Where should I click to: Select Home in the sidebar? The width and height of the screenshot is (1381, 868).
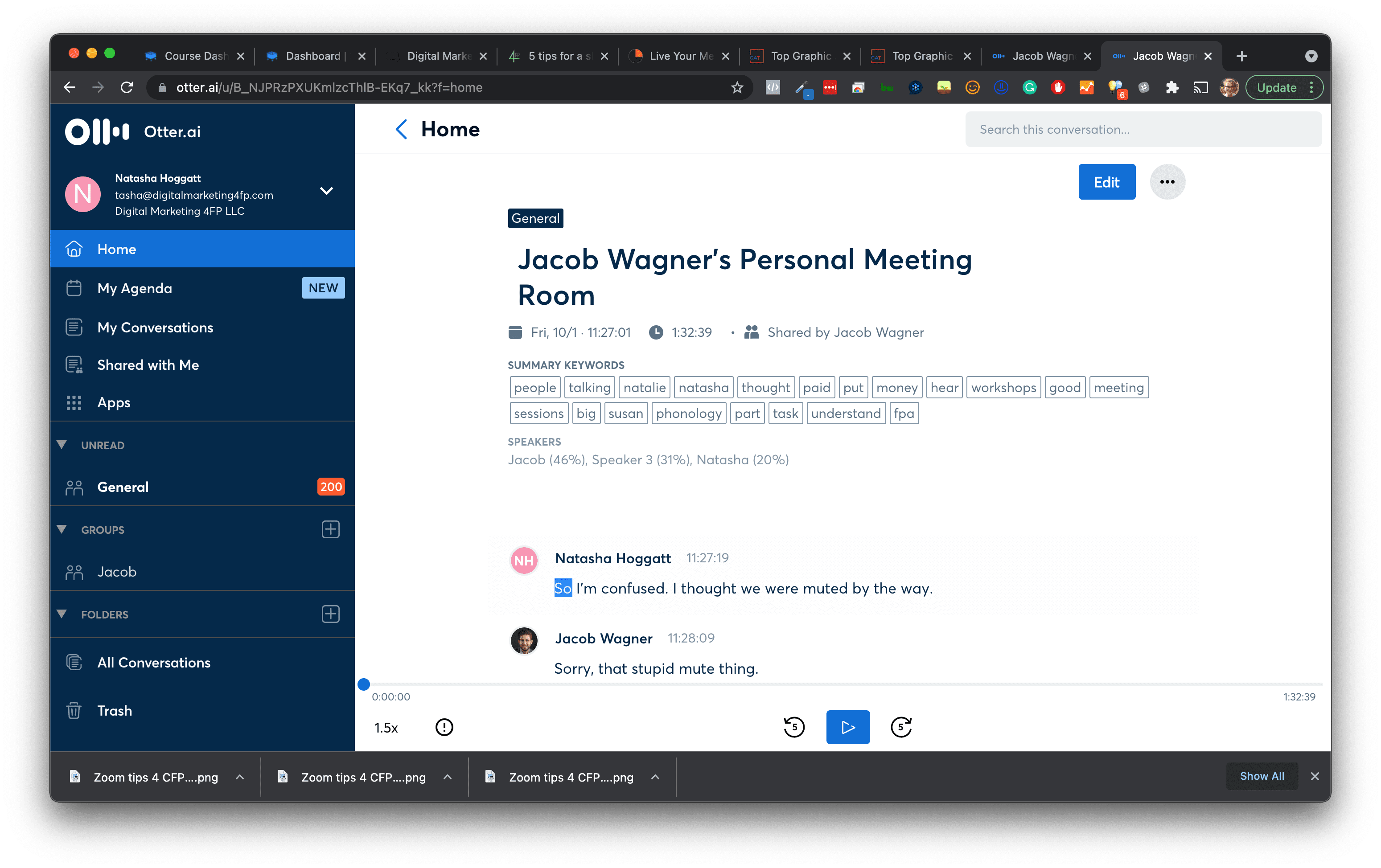202,249
